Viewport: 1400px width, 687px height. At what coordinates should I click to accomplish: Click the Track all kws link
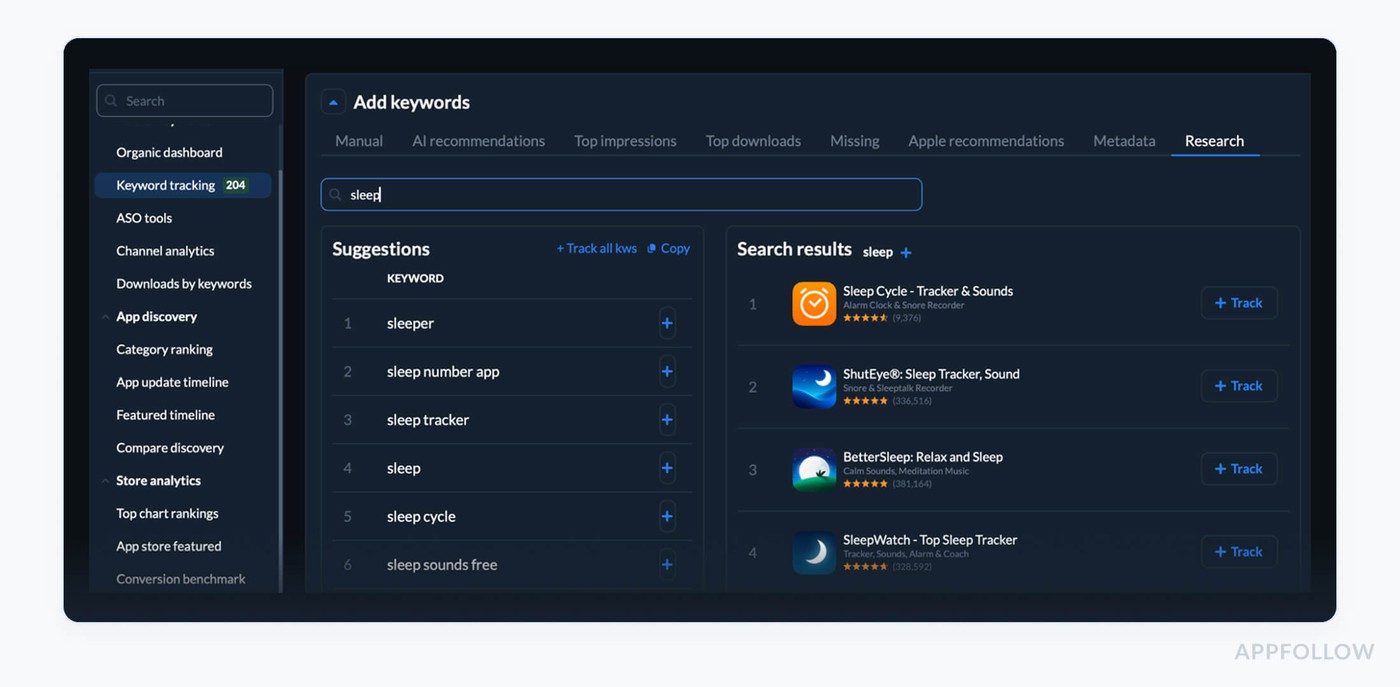coord(596,248)
